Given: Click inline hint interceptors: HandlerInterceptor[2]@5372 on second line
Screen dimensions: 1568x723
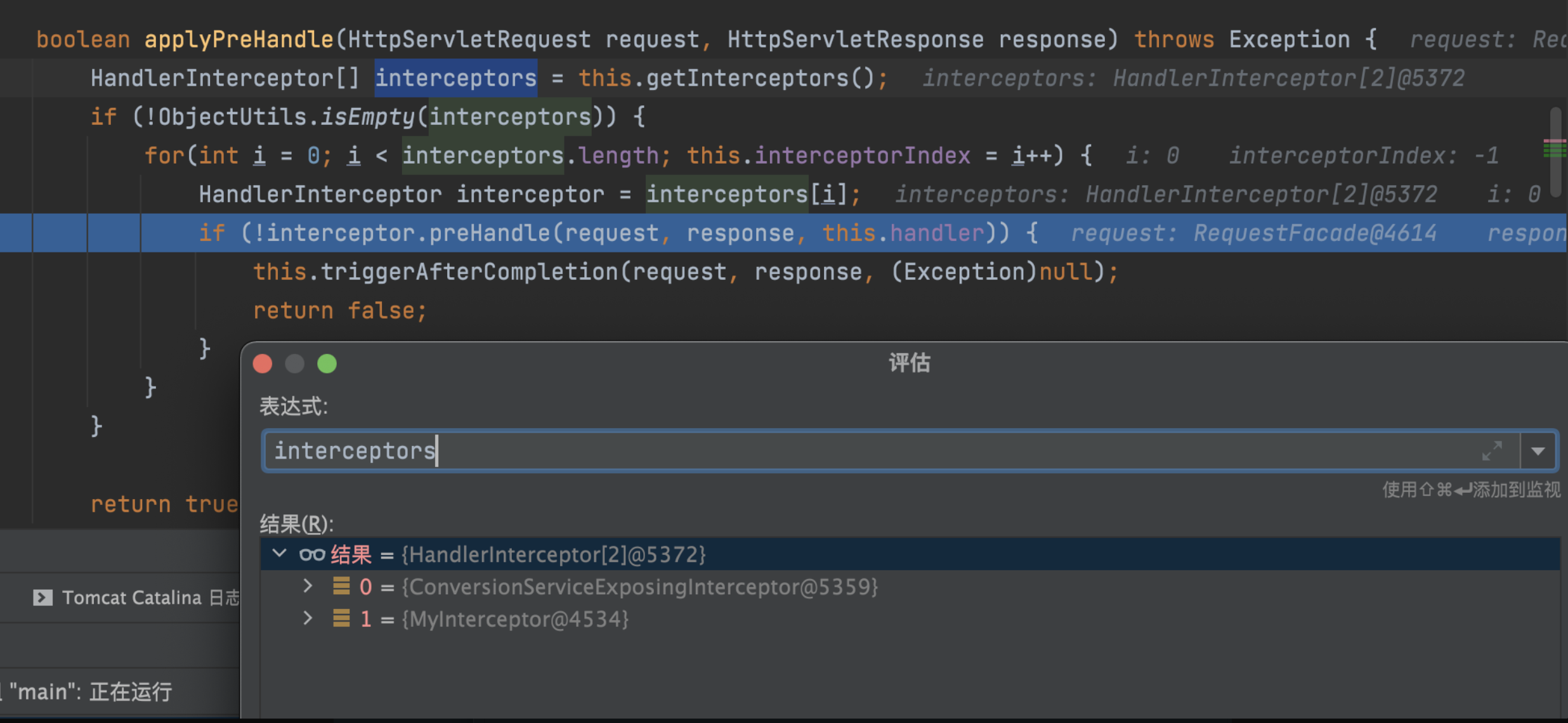Looking at the screenshot, I should [1192, 79].
